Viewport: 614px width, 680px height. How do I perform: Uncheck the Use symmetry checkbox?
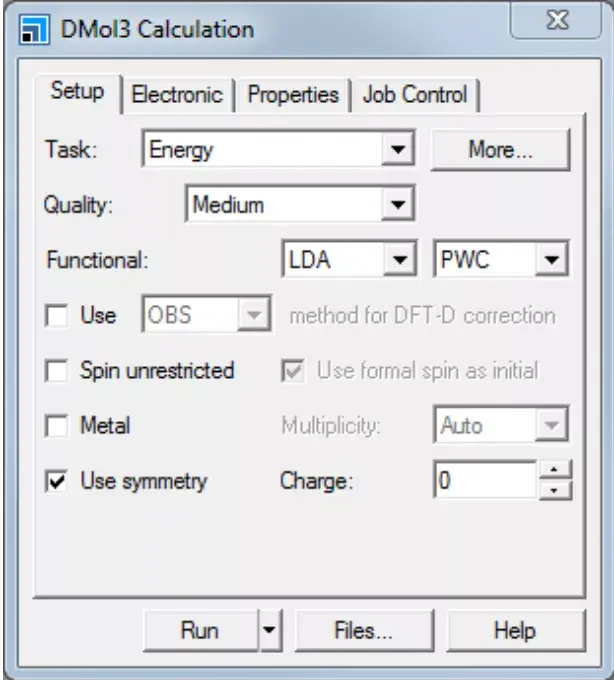click(x=57, y=481)
